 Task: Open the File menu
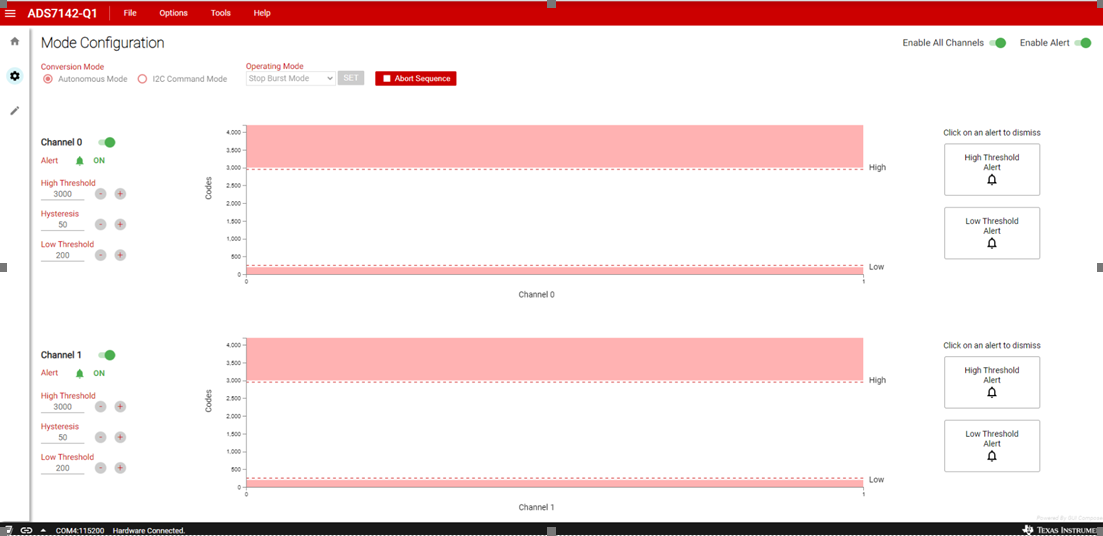[x=130, y=13]
